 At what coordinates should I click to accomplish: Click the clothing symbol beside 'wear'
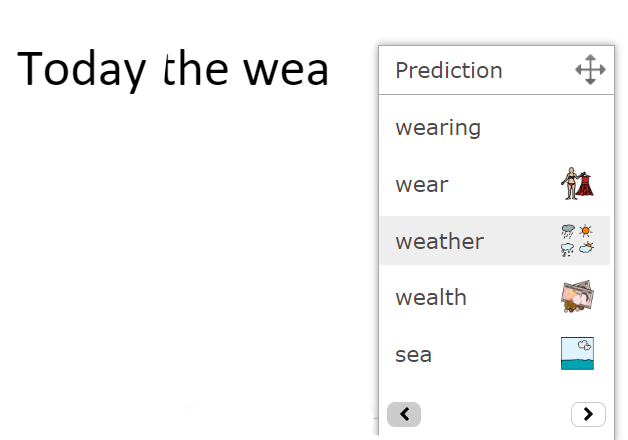click(x=577, y=184)
